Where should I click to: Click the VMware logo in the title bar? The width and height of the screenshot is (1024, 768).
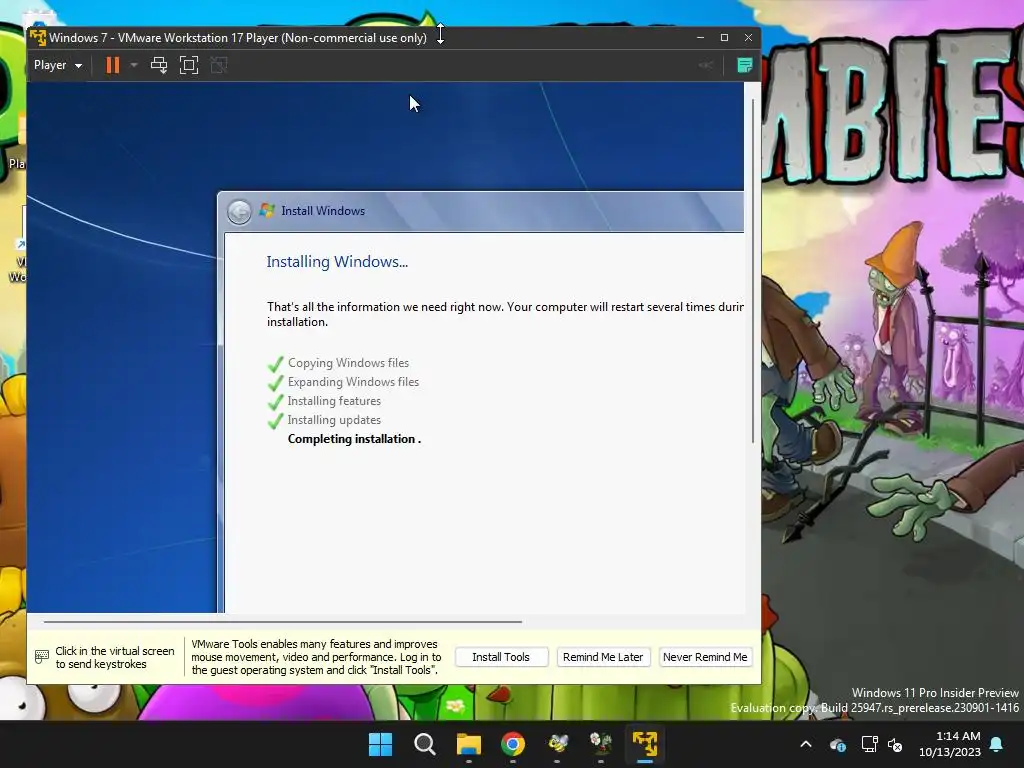click(x=38, y=37)
